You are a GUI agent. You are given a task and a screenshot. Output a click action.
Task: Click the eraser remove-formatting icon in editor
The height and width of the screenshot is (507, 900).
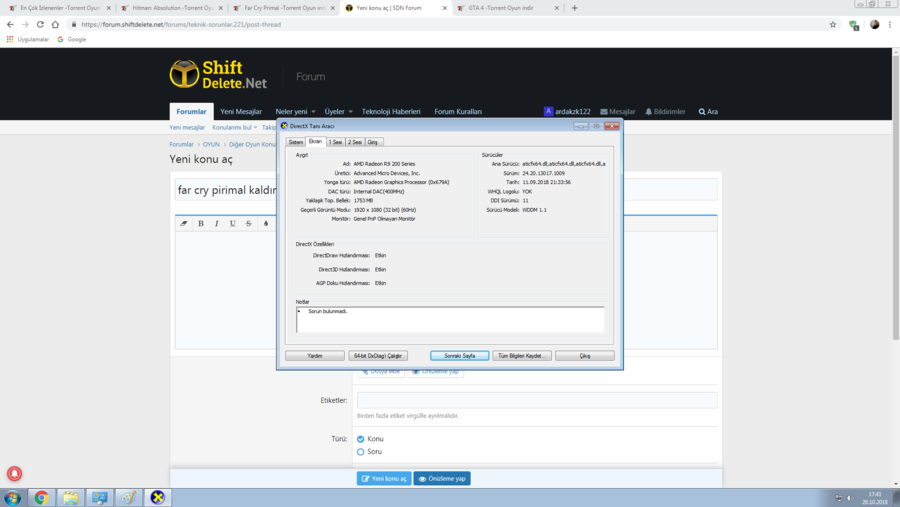(x=184, y=223)
